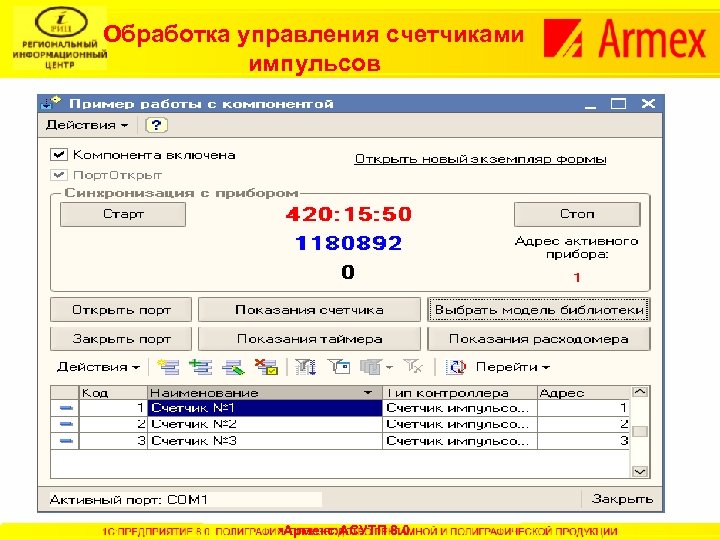Click the scroll down arrow of the list

[640, 471]
